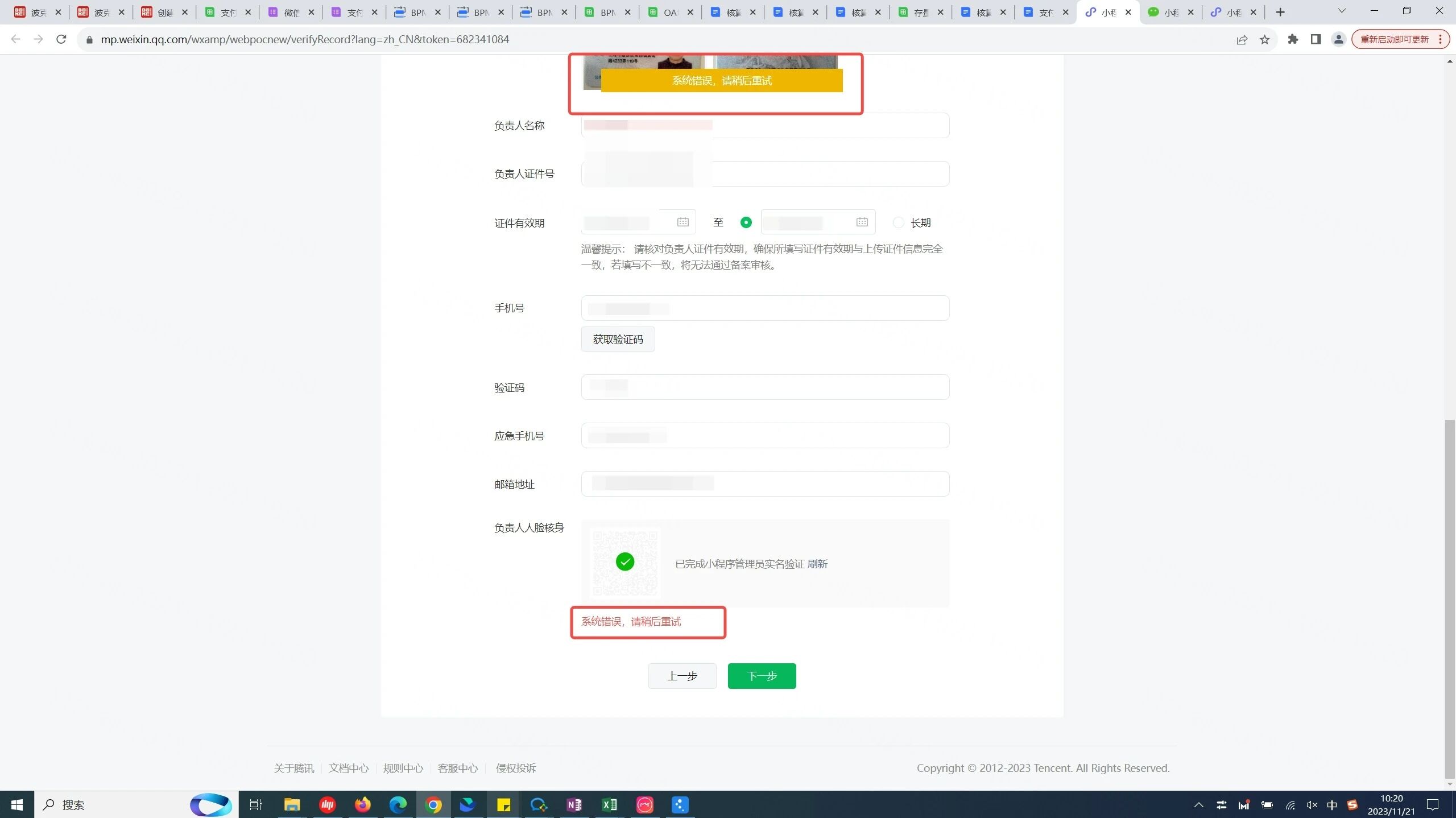Click the 邮箱地址 input field
This screenshot has height=818, width=1456.
(x=825, y=484)
